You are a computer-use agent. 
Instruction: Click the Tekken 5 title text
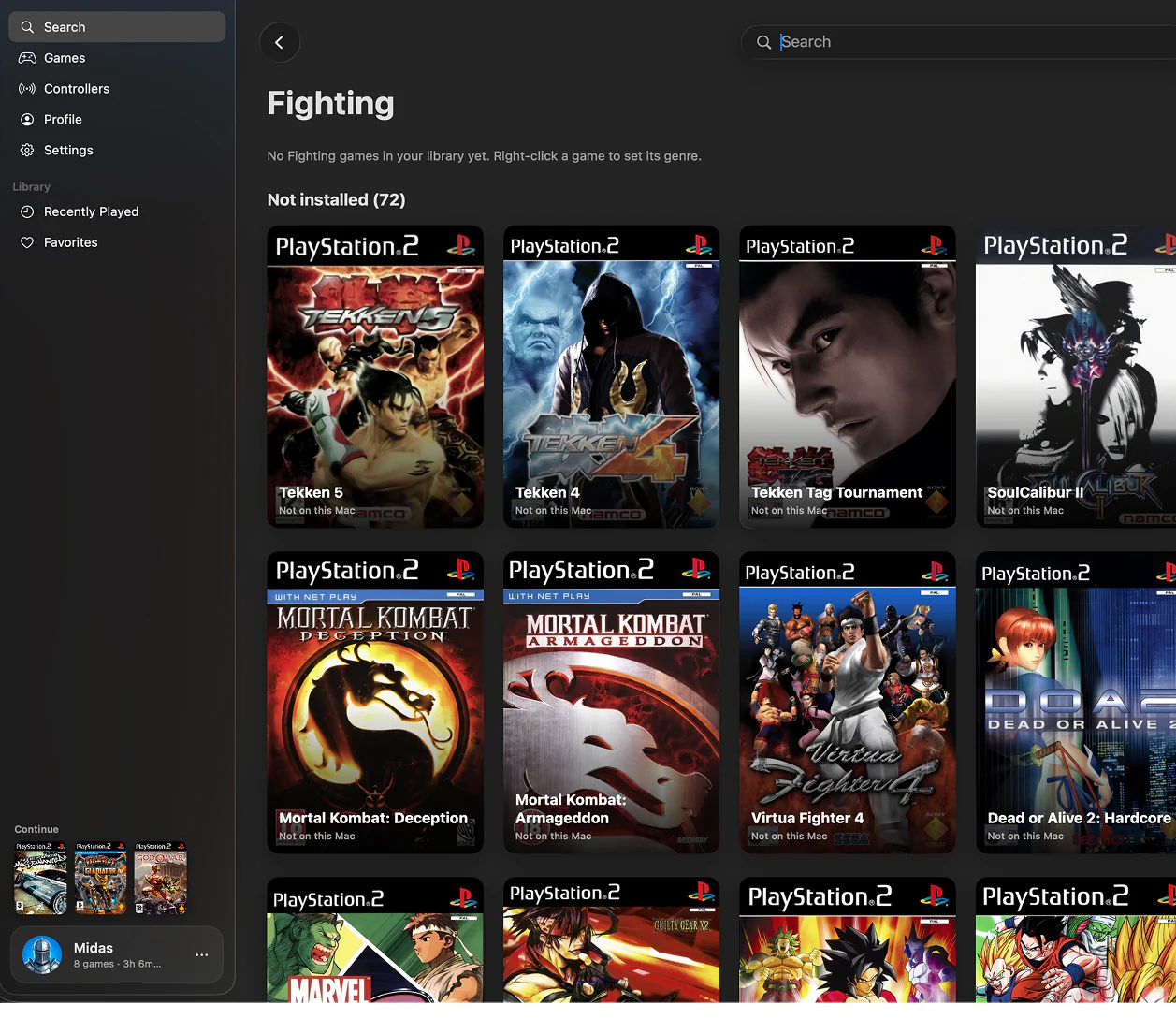point(311,492)
